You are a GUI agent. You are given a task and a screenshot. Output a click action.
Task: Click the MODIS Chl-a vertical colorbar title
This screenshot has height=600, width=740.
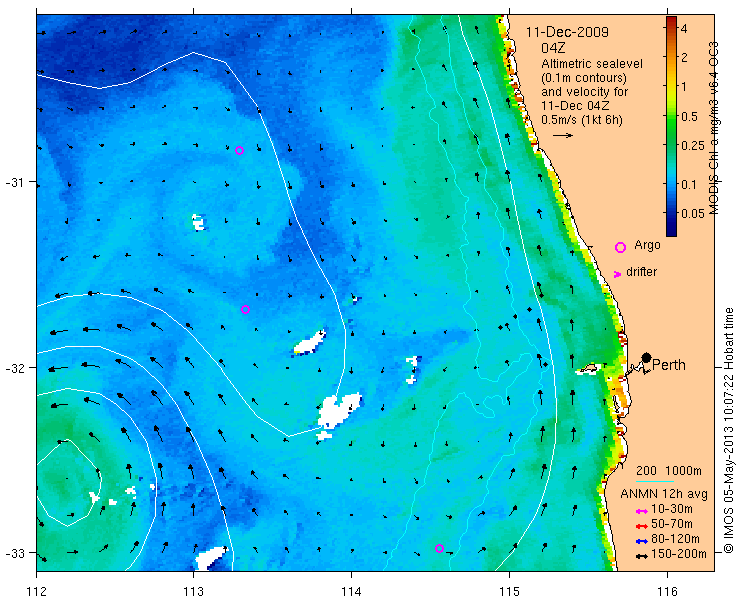(x=714, y=128)
